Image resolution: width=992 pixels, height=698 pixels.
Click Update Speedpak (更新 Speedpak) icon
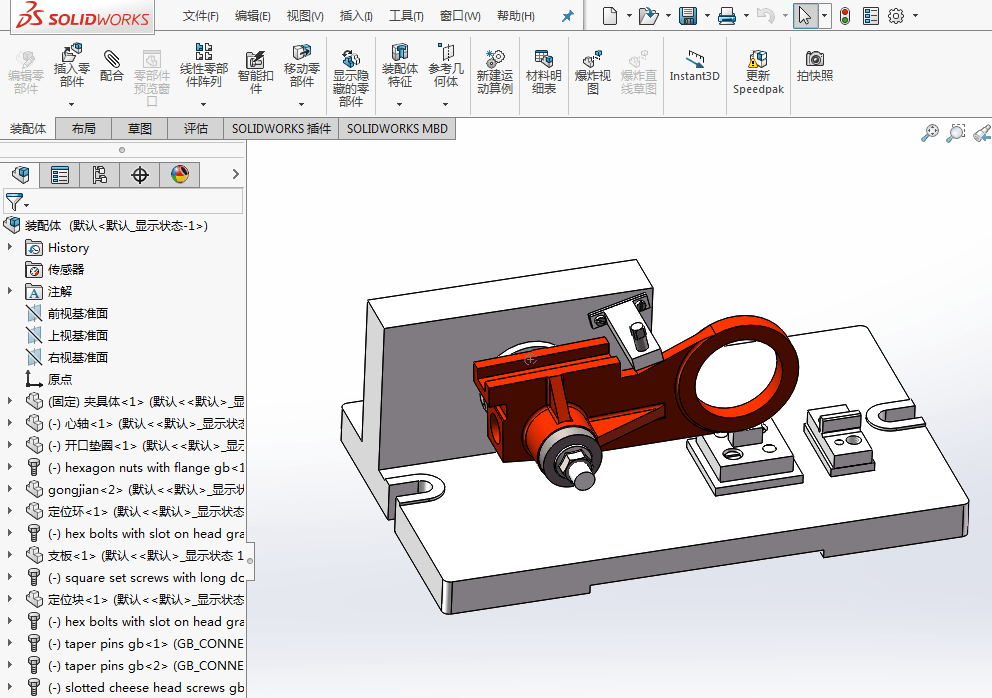pyautogui.click(x=758, y=72)
